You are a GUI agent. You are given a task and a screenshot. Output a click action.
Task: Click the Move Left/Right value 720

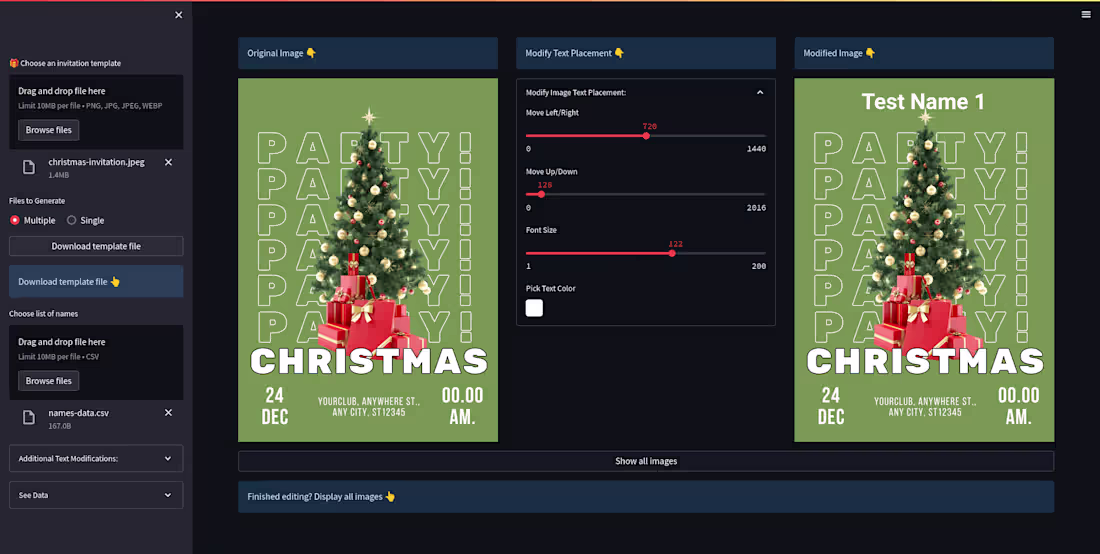coord(650,126)
